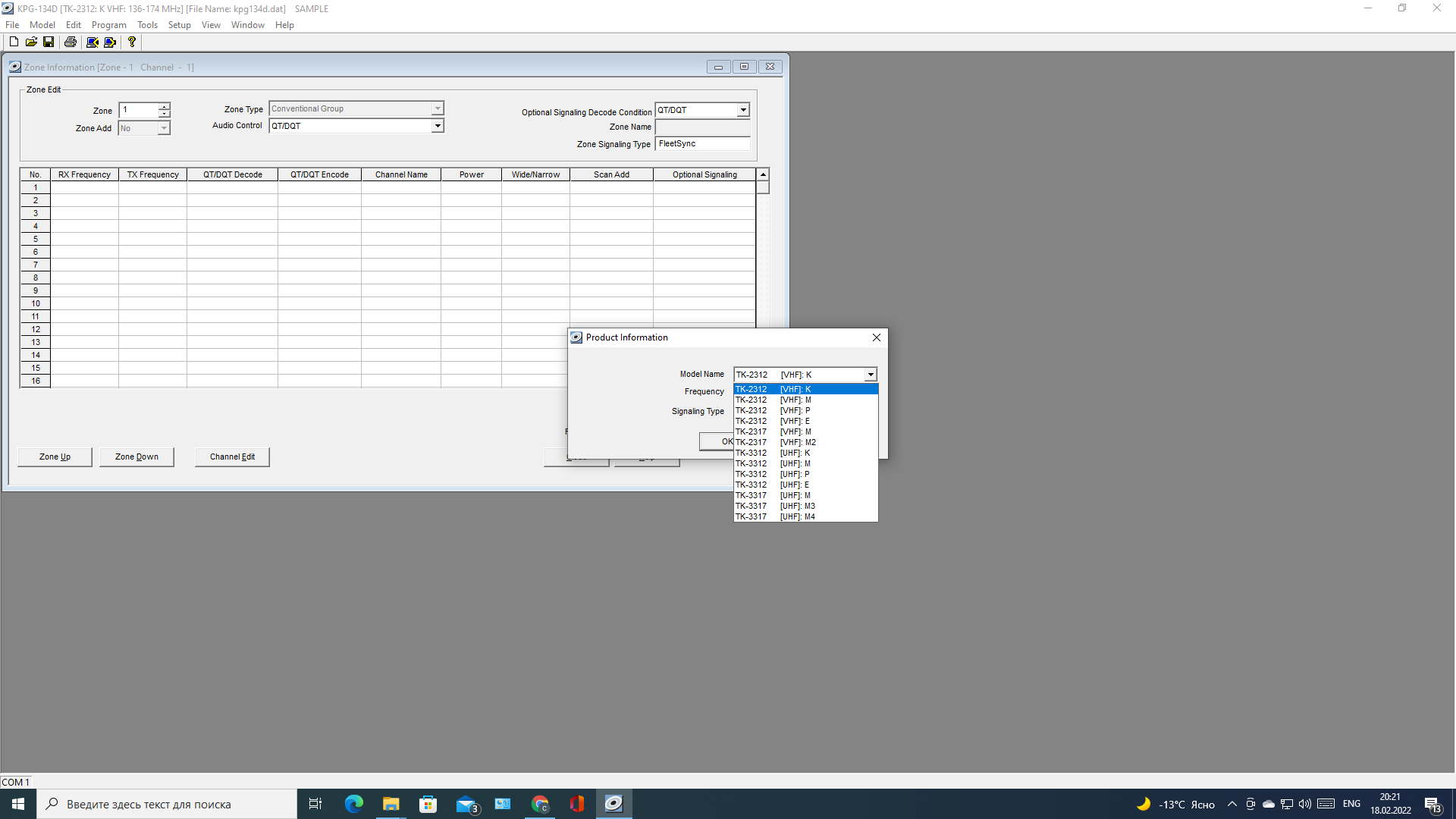This screenshot has height=819, width=1456.
Task: Click the RX Frequency column header
Action: [x=84, y=174]
